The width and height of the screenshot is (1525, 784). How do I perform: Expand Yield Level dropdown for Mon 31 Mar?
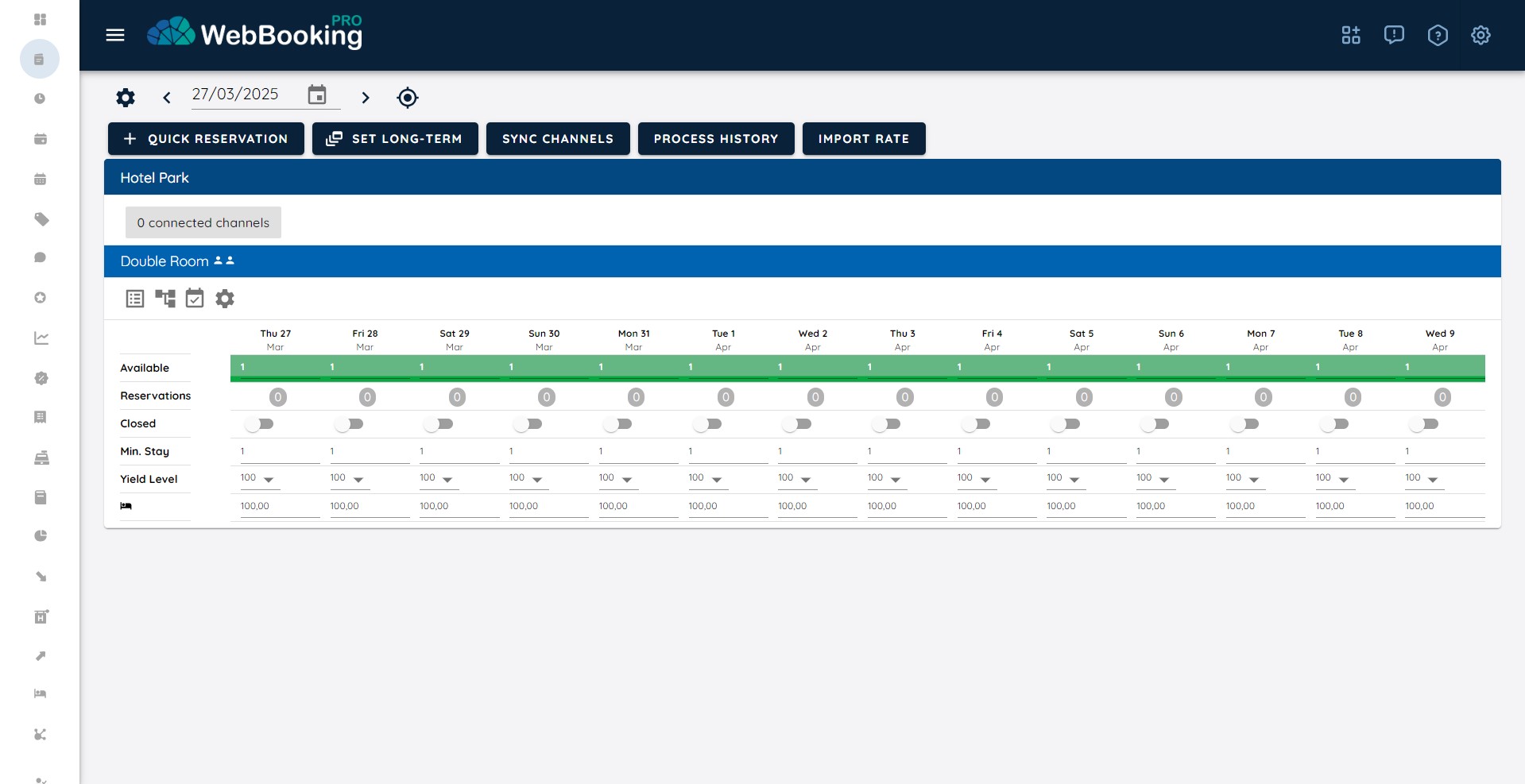627,480
